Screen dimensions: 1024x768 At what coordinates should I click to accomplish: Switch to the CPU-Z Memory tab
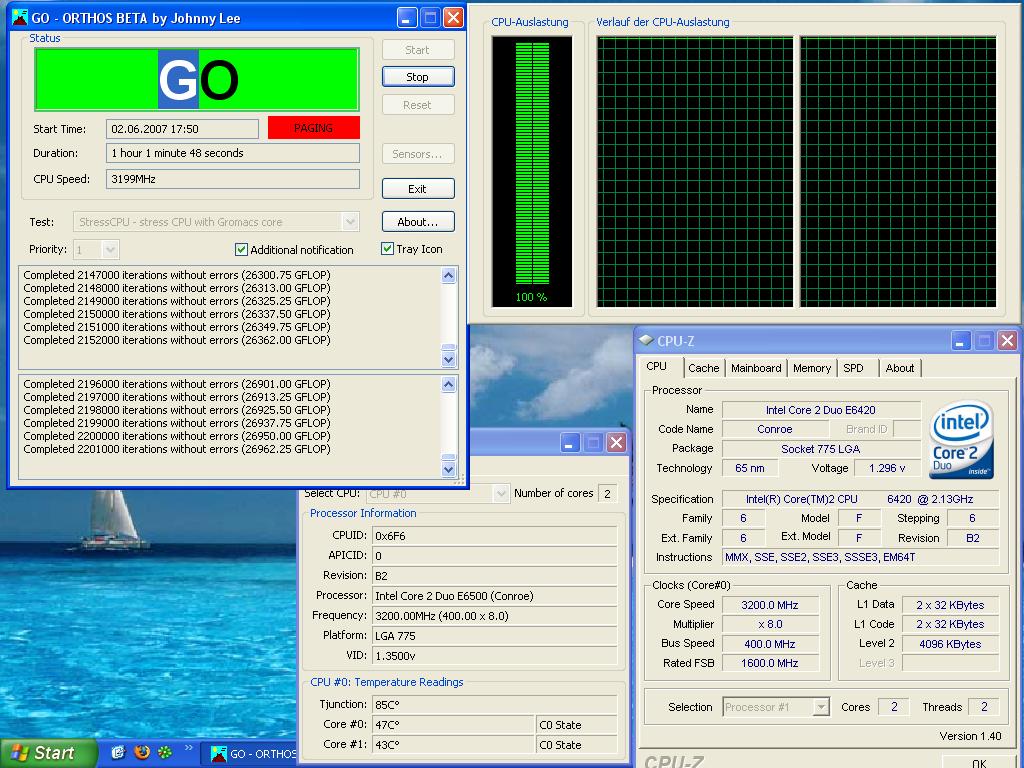click(812, 368)
